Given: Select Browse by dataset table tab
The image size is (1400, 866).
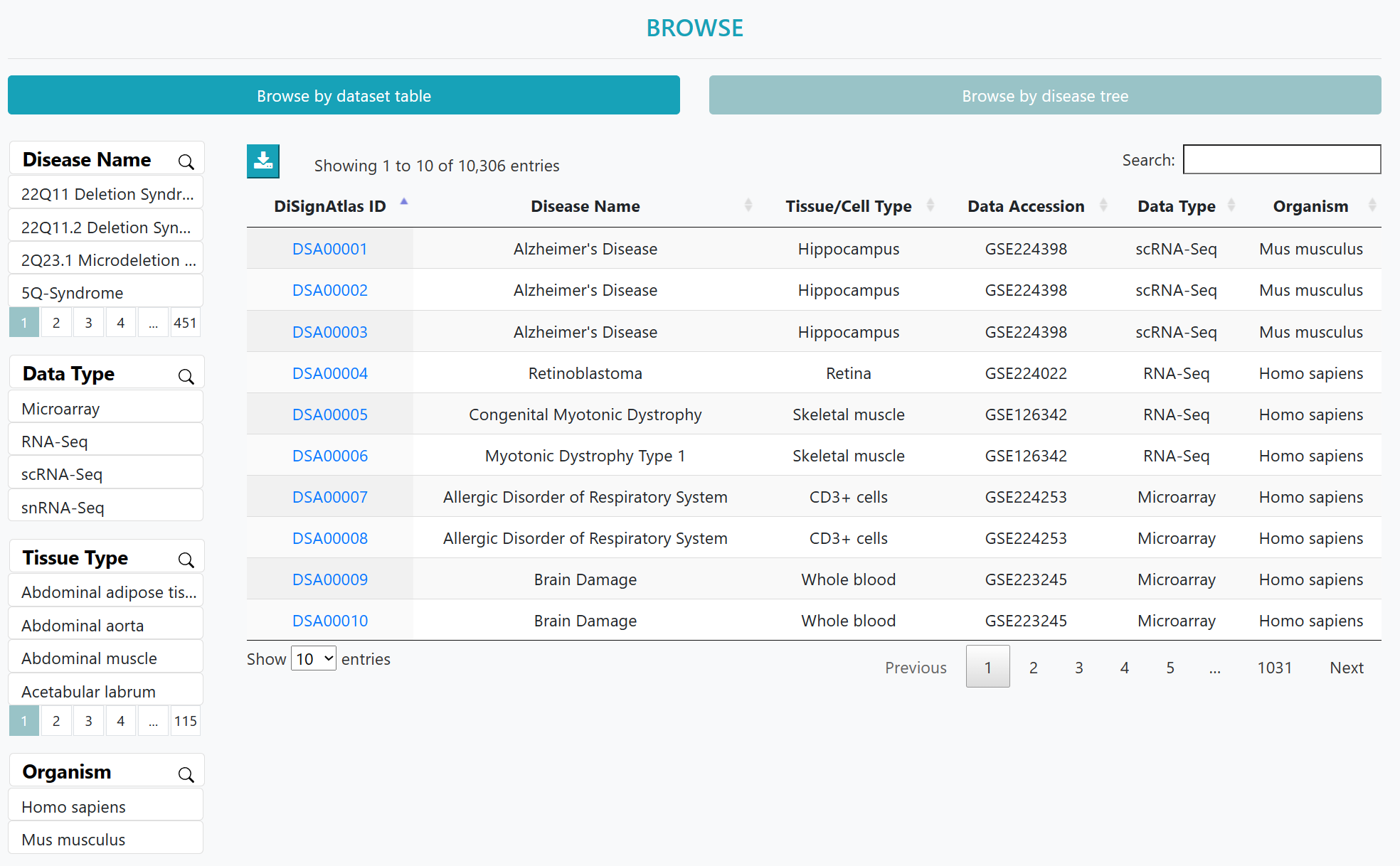Looking at the screenshot, I should click(344, 96).
